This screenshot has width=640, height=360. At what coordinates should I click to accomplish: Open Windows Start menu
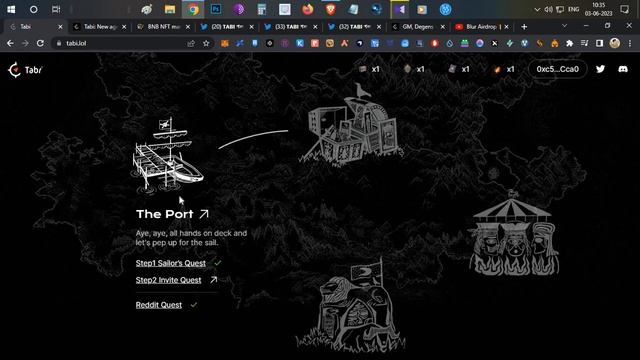[x=11, y=9]
